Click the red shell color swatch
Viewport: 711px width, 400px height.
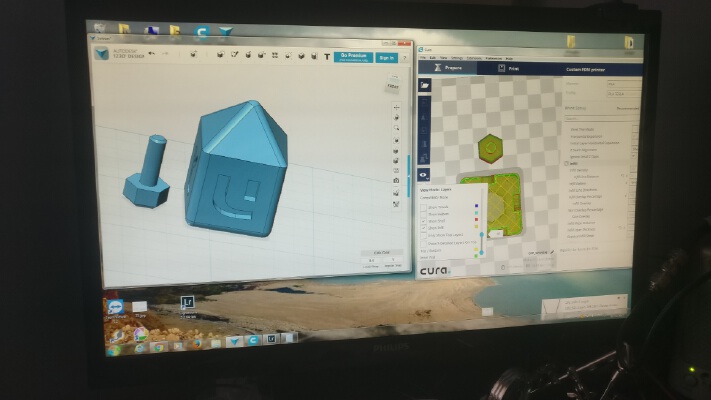[x=476, y=220]
